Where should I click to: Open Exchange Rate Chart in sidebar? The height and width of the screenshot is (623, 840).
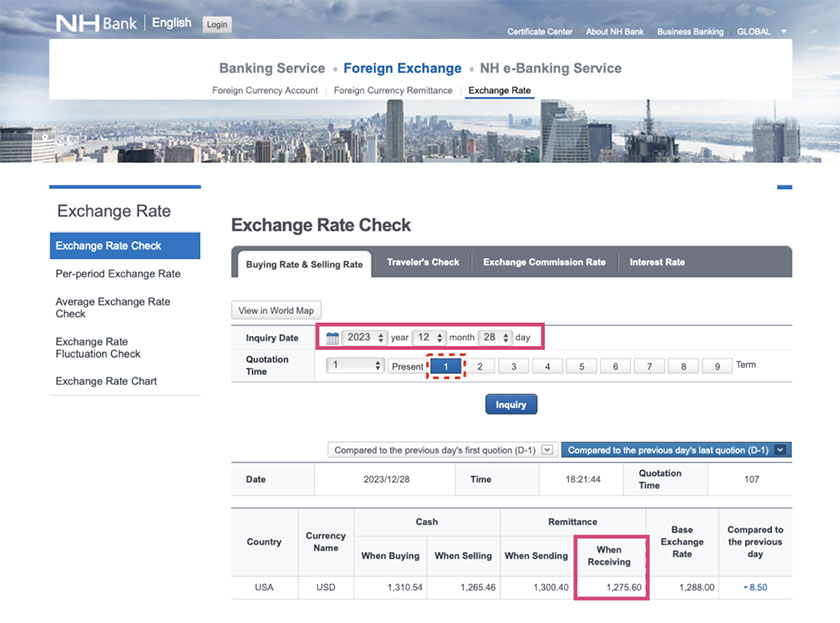point(106,381)
